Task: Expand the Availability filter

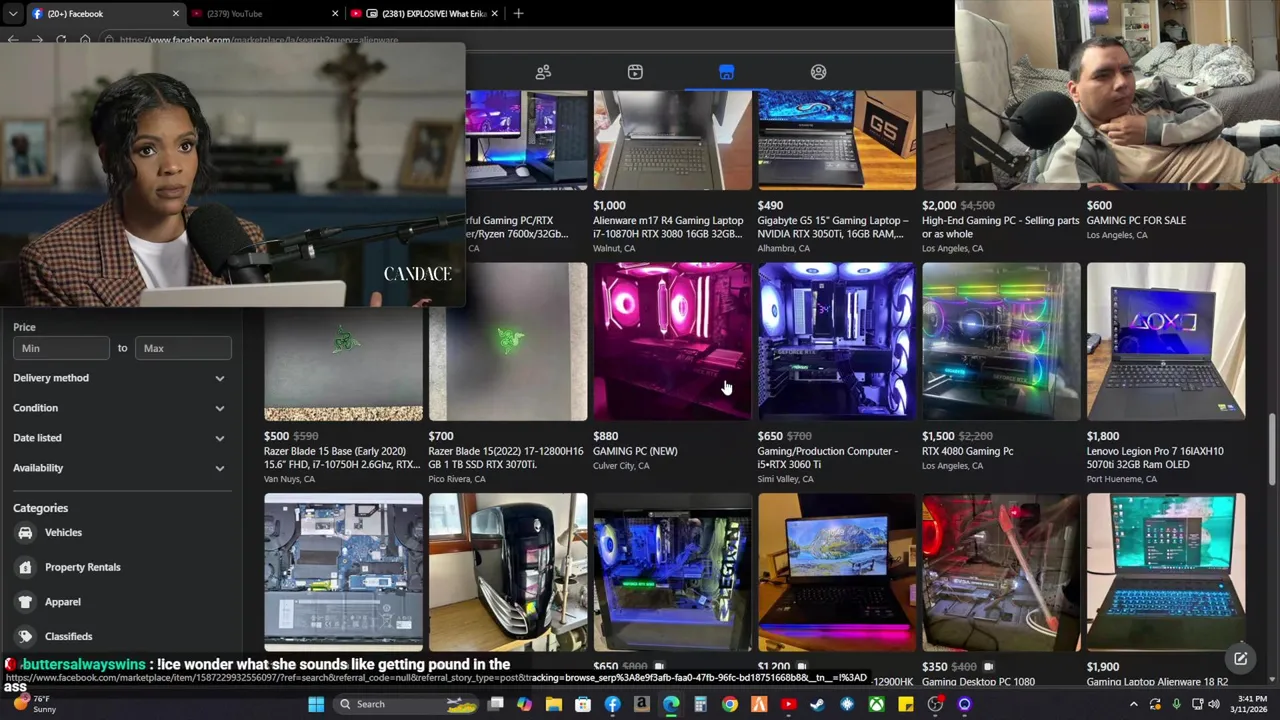Action: point(119,468)
